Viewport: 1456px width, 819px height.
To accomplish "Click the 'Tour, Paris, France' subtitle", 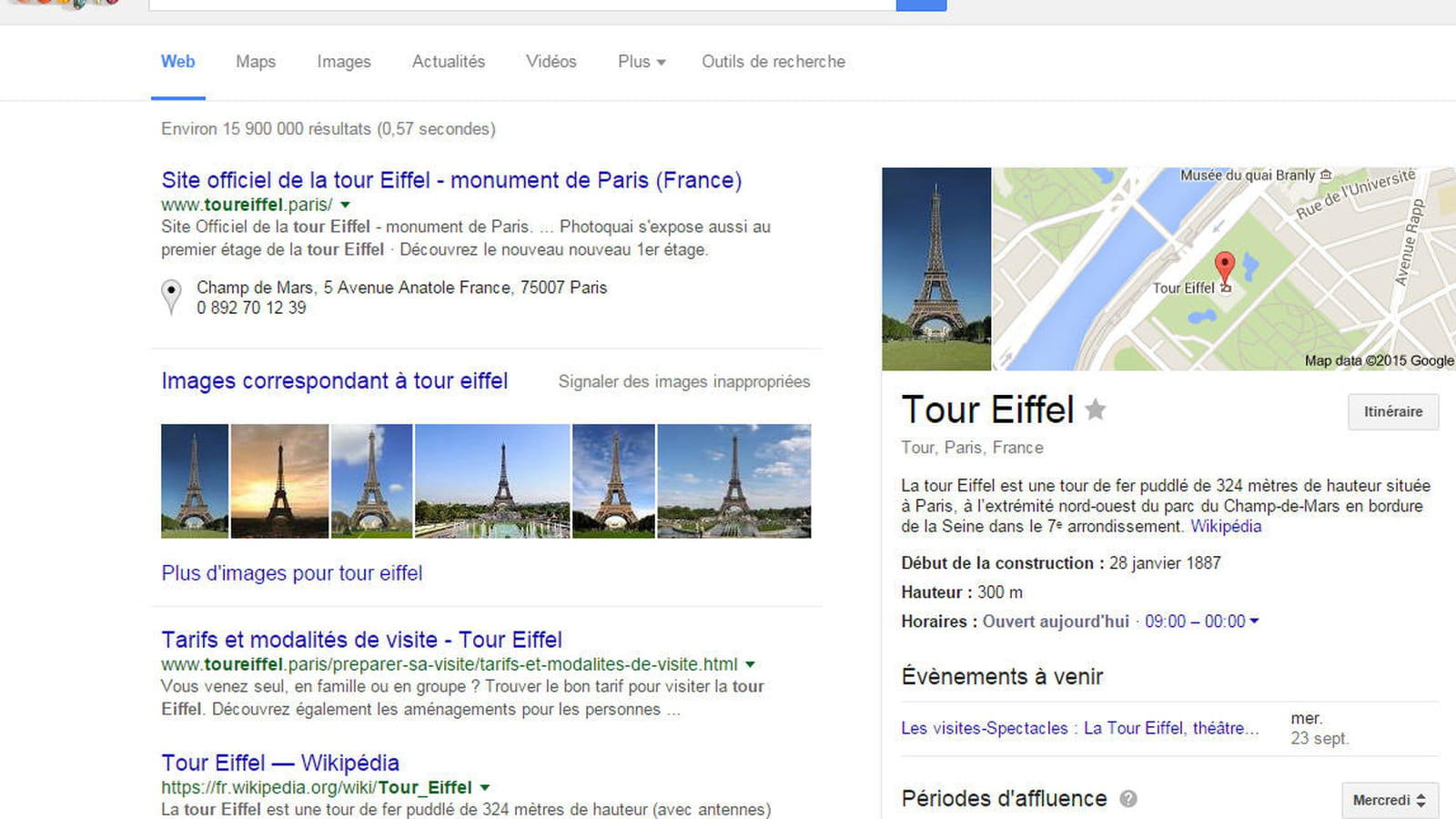I will [972, 448].
